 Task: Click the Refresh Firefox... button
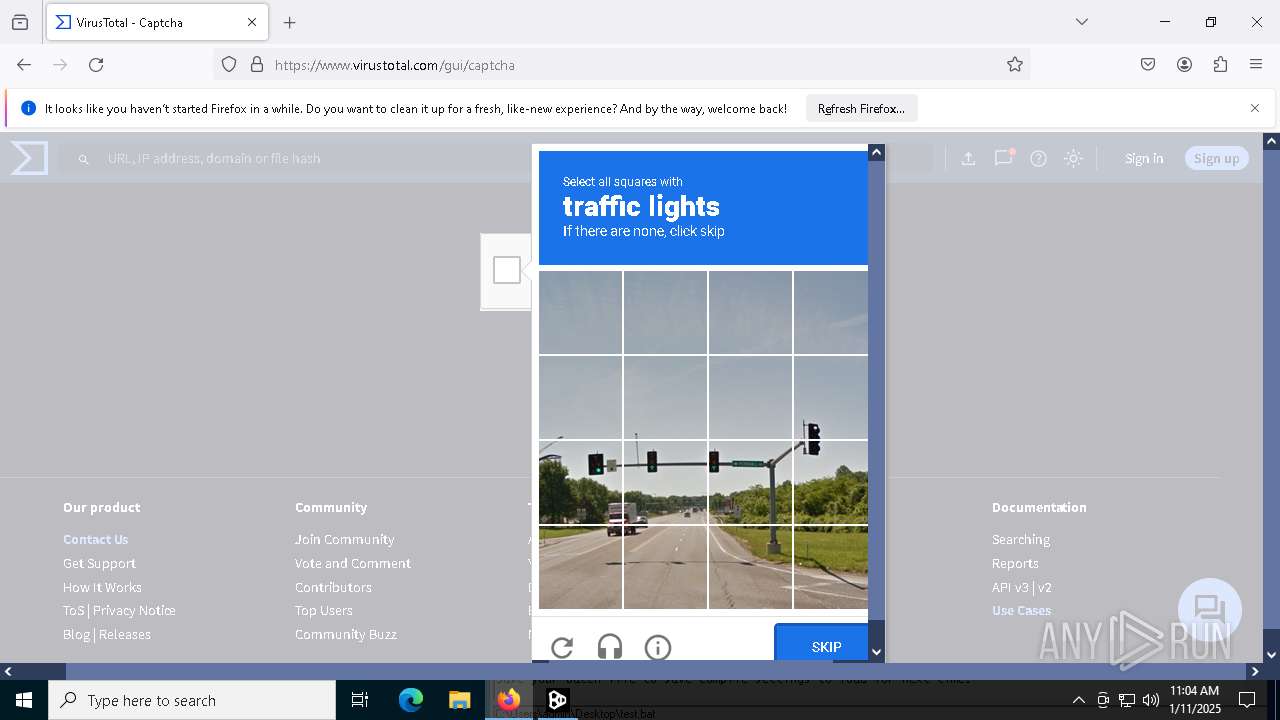(861, 109)
